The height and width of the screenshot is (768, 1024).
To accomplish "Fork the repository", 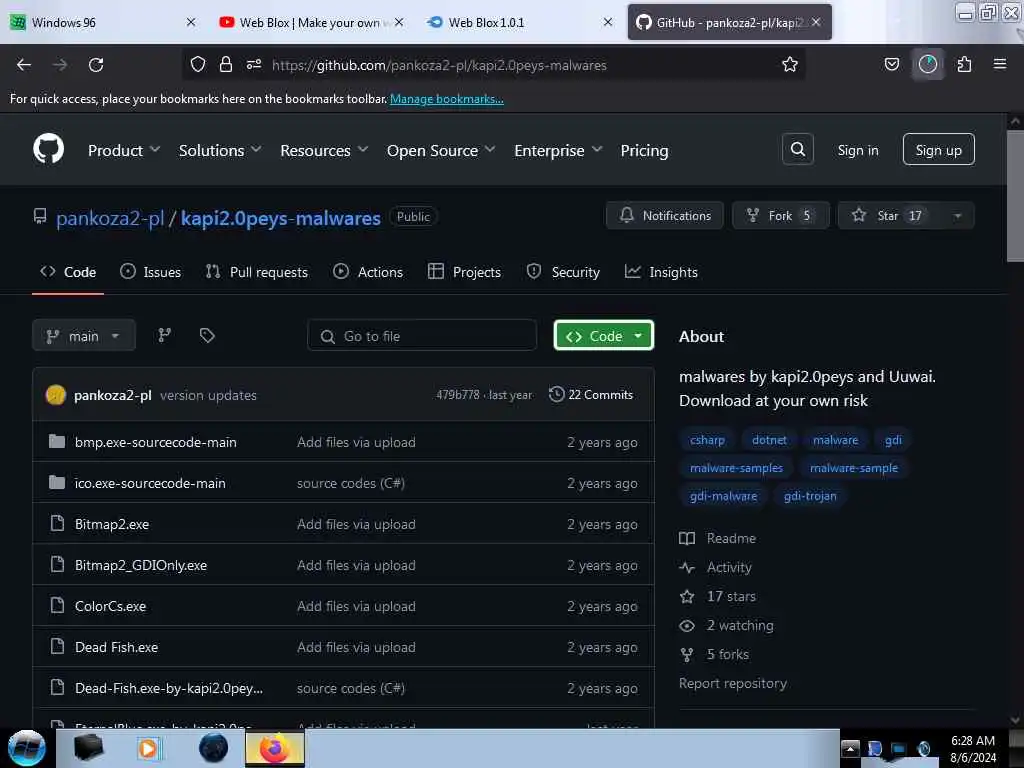I will tap(780, 216).
